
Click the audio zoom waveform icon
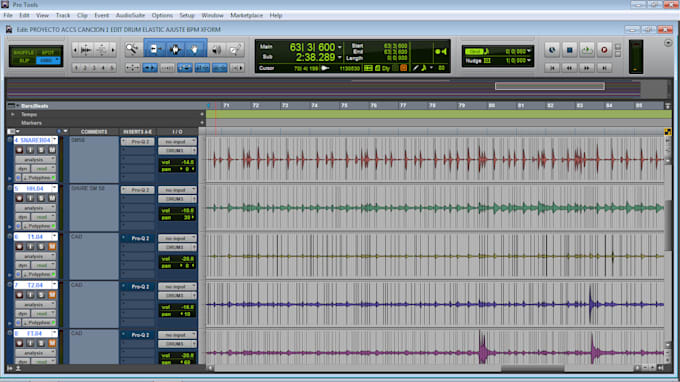86,50
